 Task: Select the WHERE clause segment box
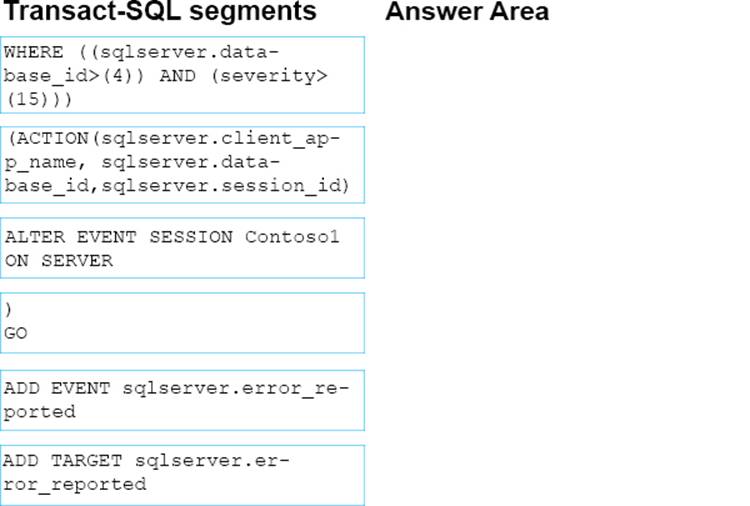coord(182,75)
